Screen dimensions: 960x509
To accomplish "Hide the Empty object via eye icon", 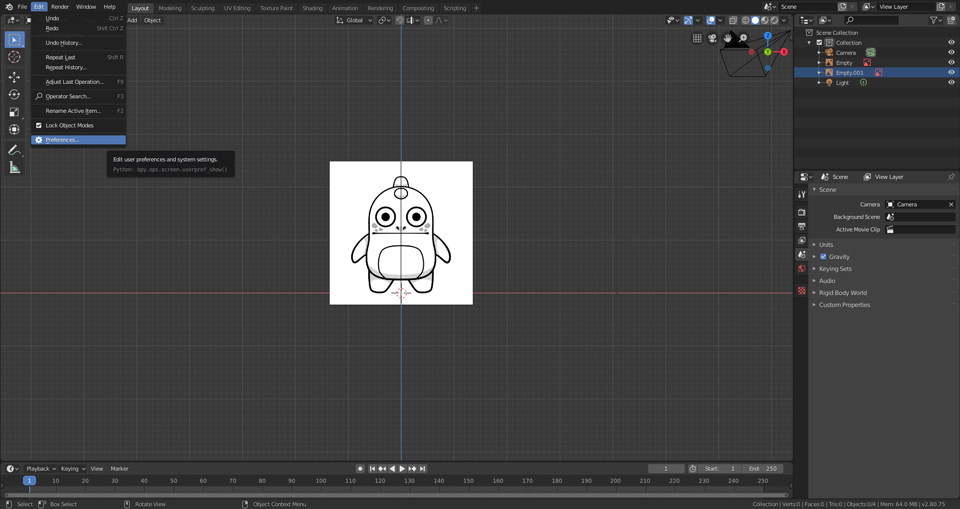I will click(951, 62).
